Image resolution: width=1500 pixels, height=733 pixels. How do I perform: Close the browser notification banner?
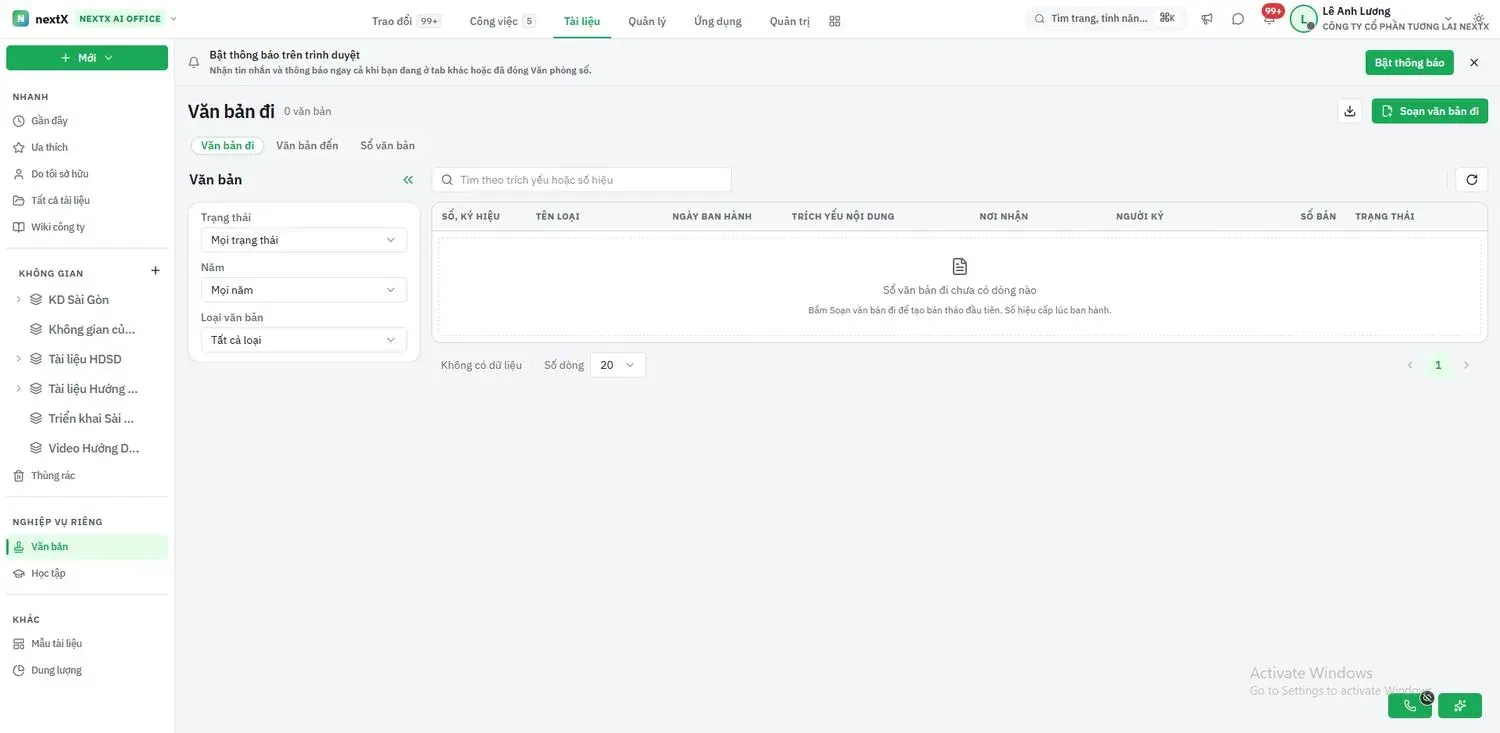point(1474,63)
